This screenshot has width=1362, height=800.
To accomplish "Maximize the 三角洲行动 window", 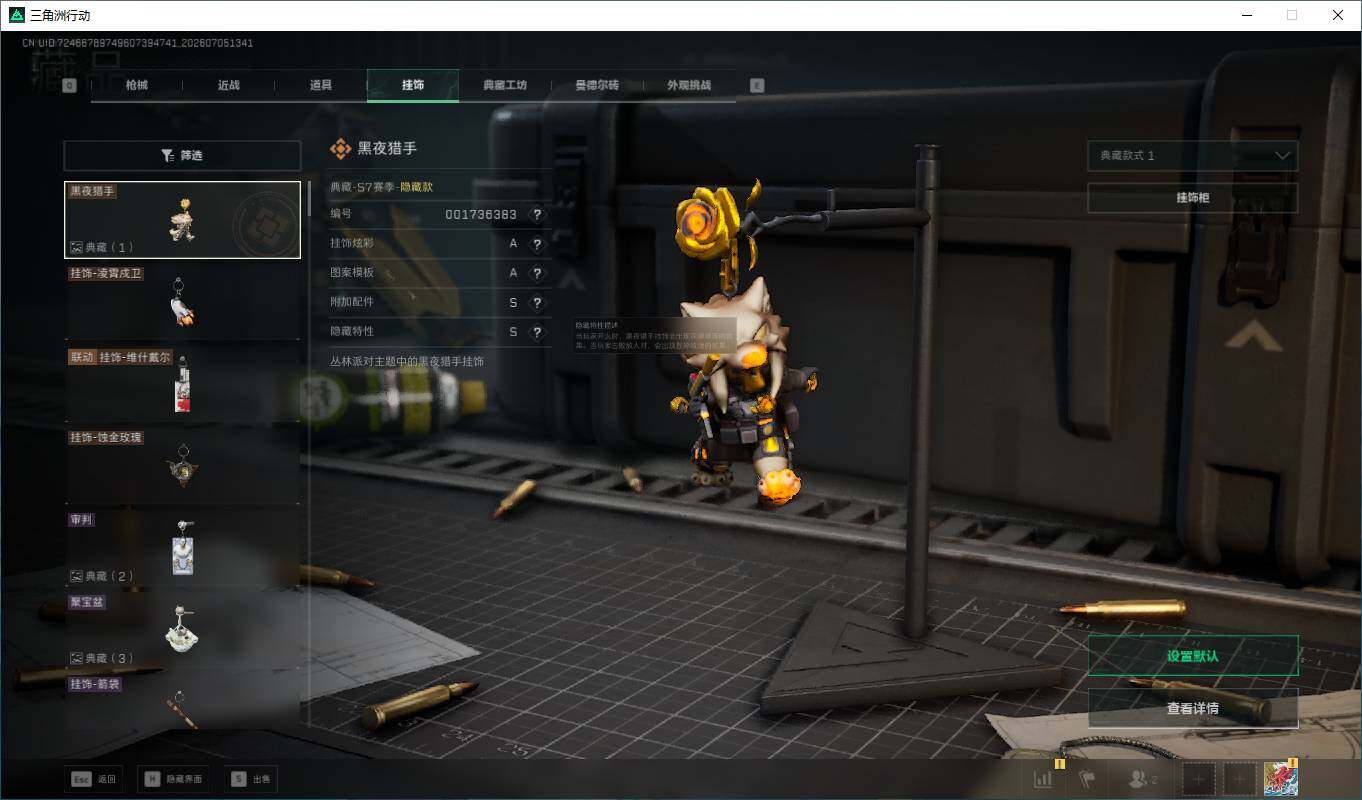I will click(1292, 15).
